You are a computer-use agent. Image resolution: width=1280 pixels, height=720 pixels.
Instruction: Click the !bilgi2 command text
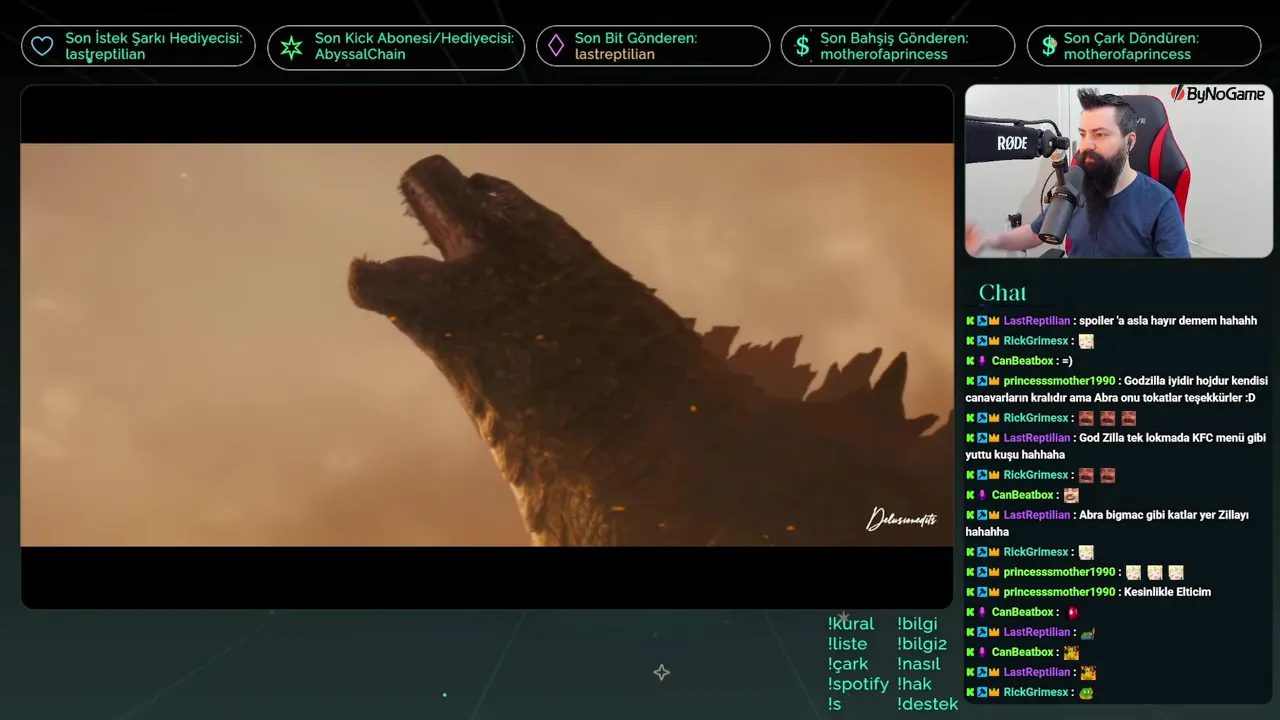[922, 644]
